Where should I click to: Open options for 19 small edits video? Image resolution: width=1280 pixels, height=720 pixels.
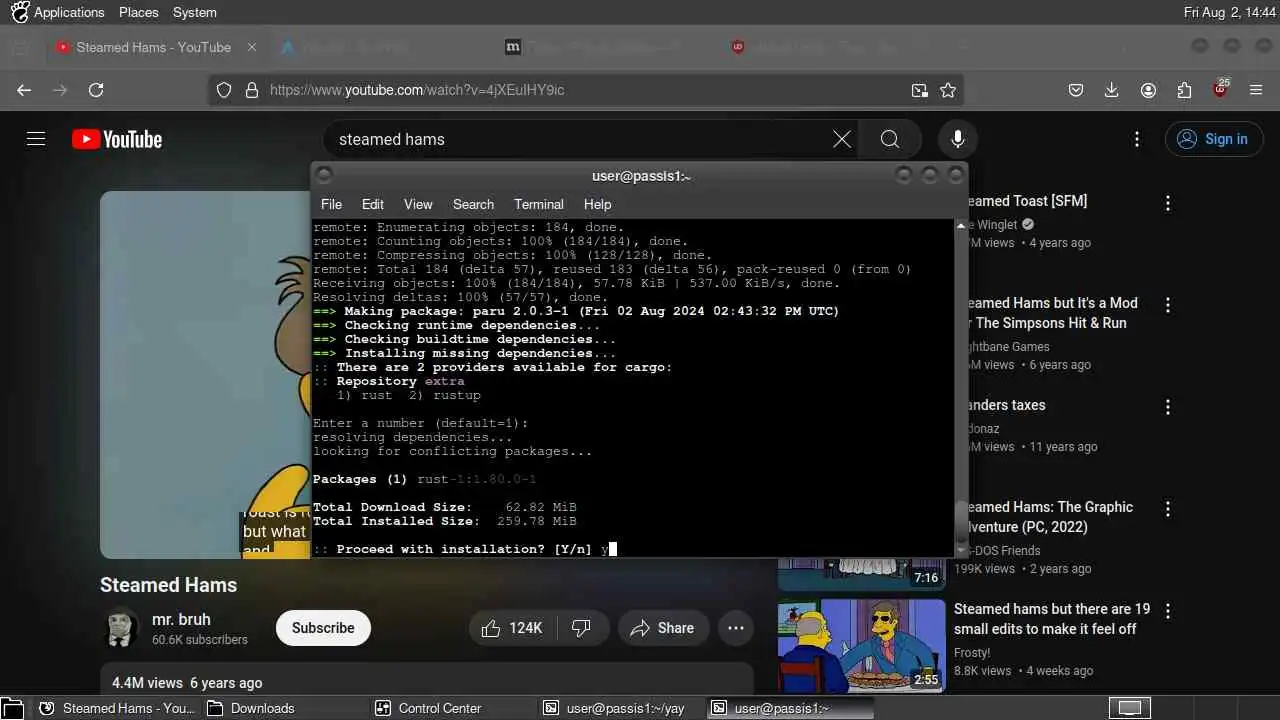pos(1168,611)
